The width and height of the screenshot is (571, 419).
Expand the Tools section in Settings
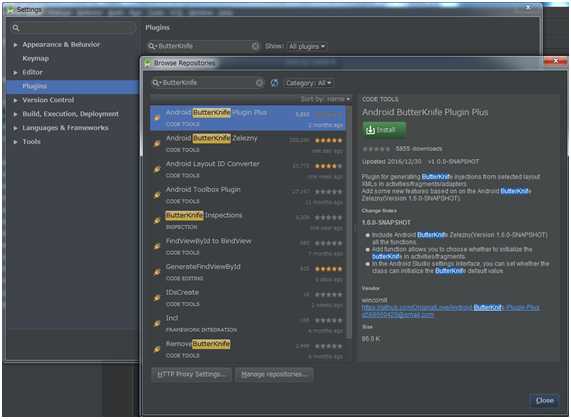tap(15, 142)
